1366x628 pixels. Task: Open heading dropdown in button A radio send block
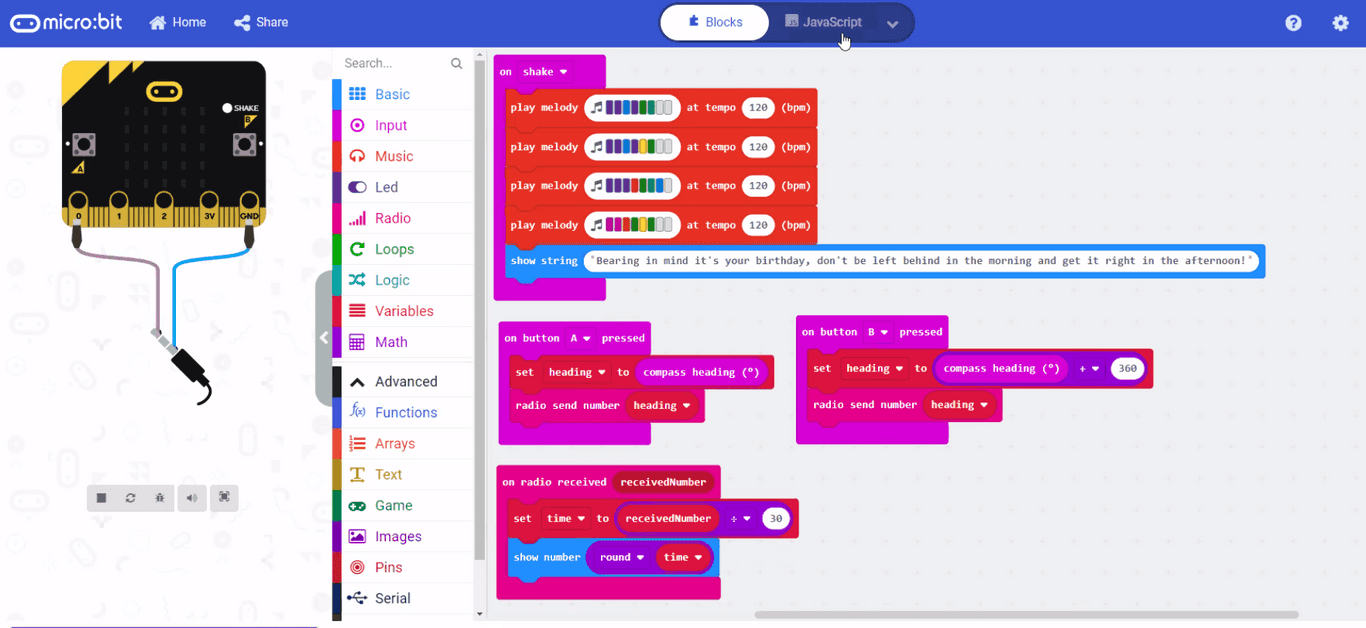662,405
